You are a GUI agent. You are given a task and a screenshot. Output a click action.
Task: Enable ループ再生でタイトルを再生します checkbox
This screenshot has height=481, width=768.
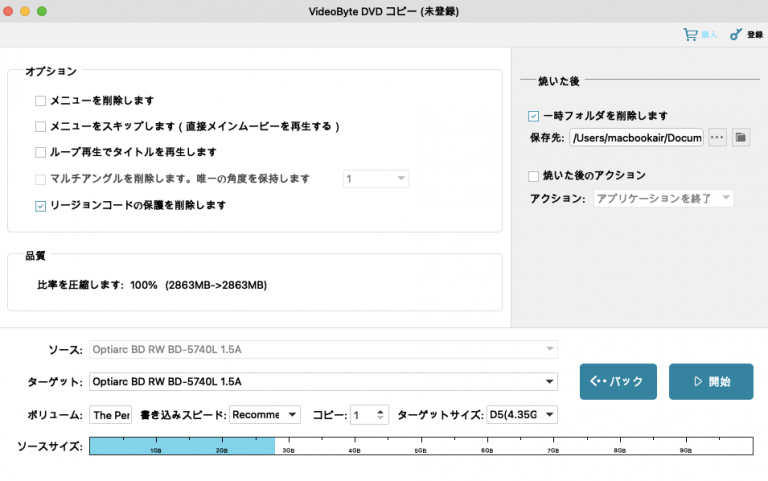pos(41,153)
